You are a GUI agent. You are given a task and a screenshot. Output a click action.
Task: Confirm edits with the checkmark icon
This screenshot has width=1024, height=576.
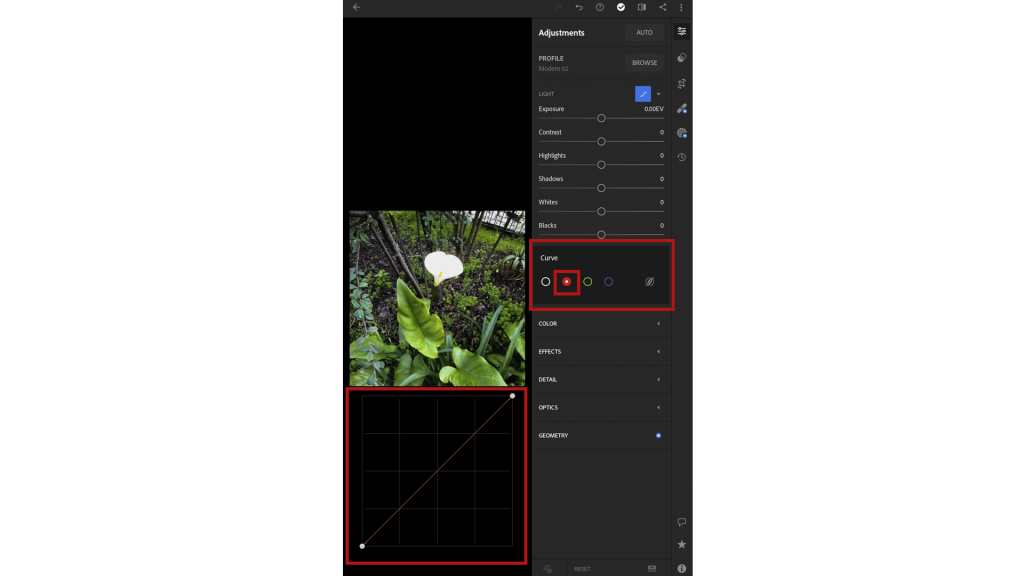[621, 7]
